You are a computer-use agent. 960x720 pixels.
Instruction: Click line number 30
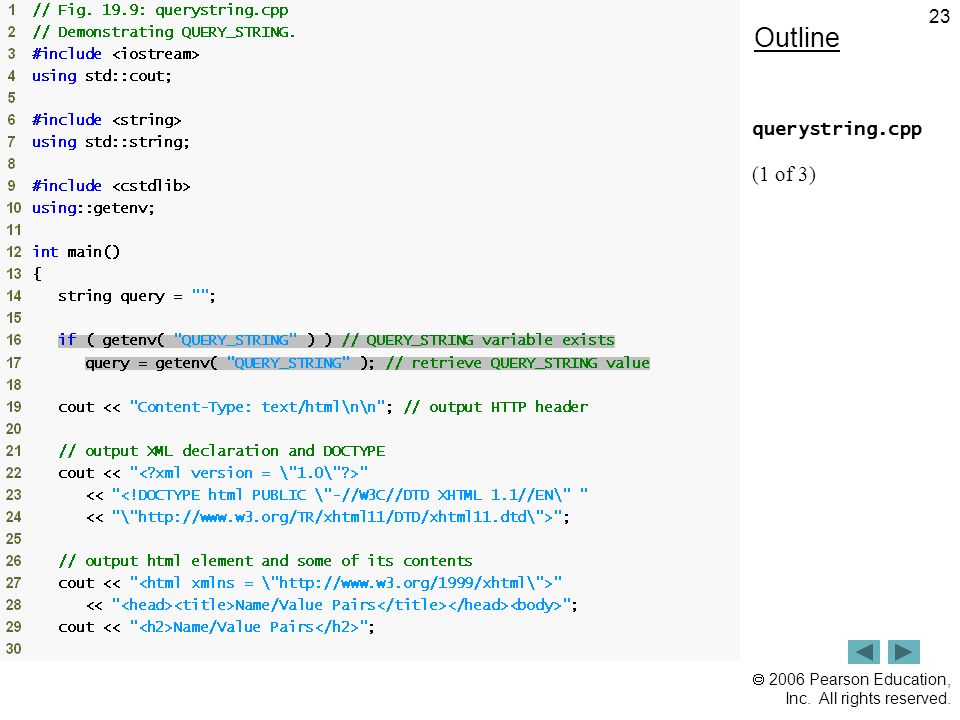13,648
